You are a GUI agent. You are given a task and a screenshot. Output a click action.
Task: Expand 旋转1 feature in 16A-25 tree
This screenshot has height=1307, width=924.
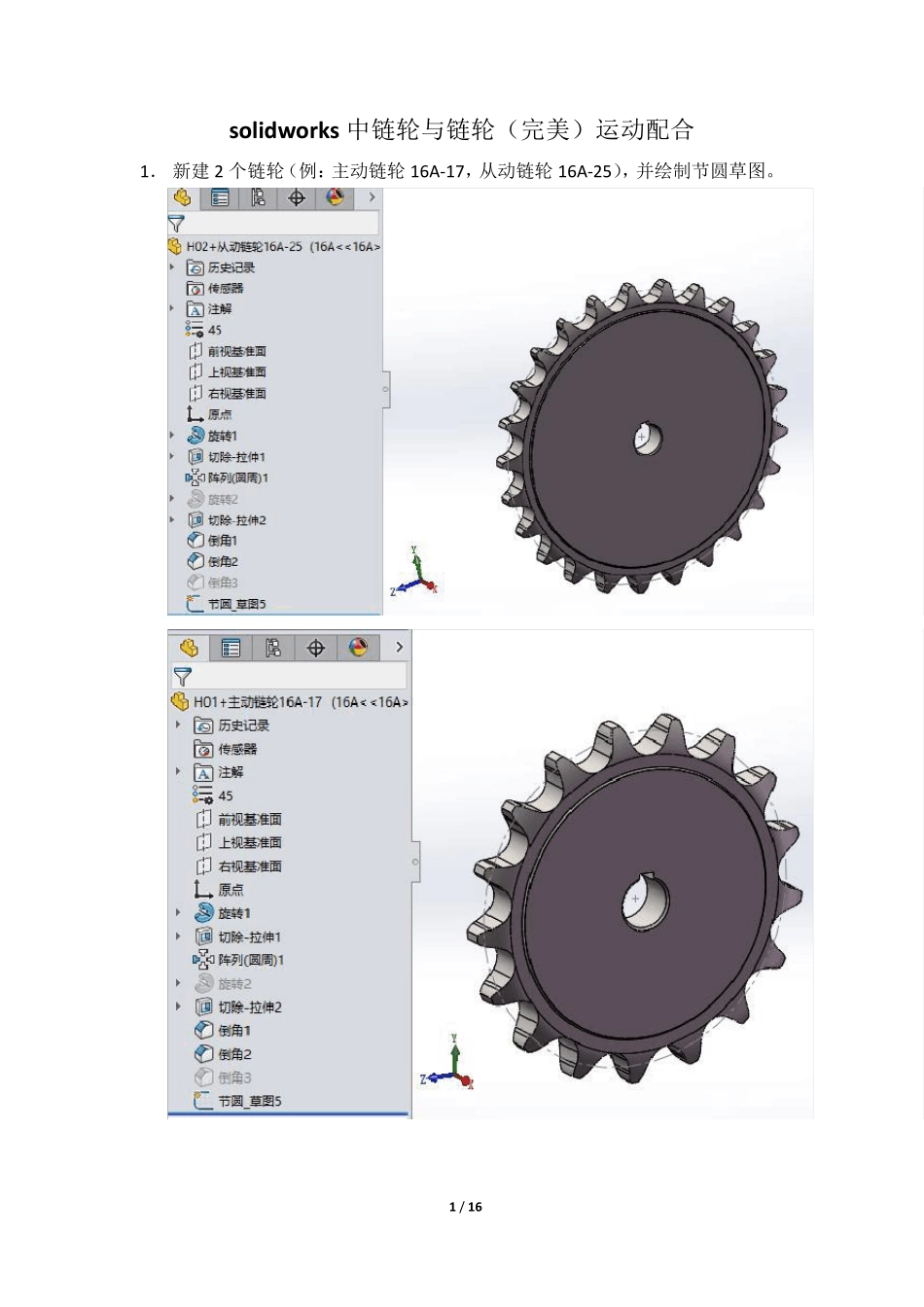click(172, 436)
